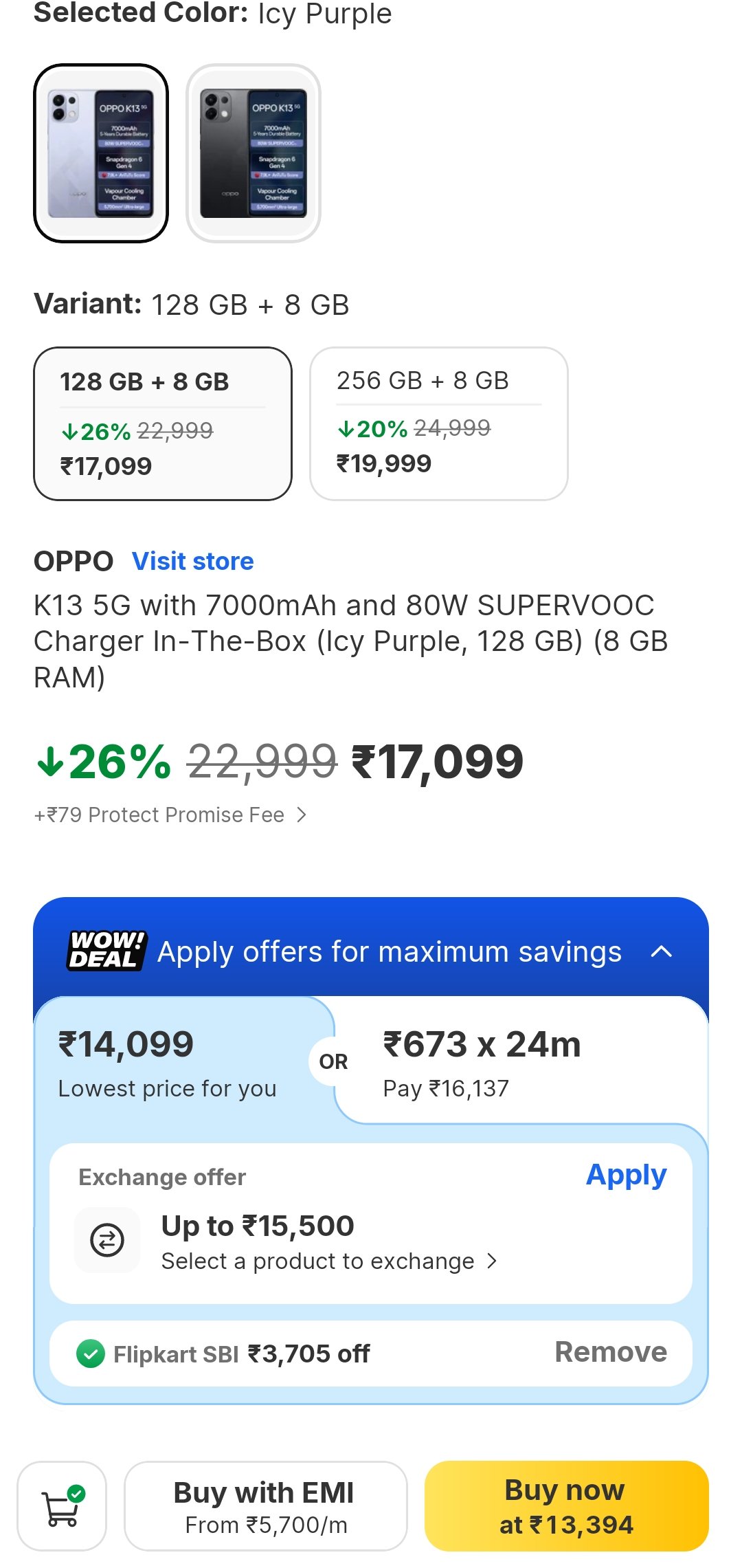Tap the WOW! Deal badge
This screenshot has width=742, height=1568.
[x=106, y=951]
